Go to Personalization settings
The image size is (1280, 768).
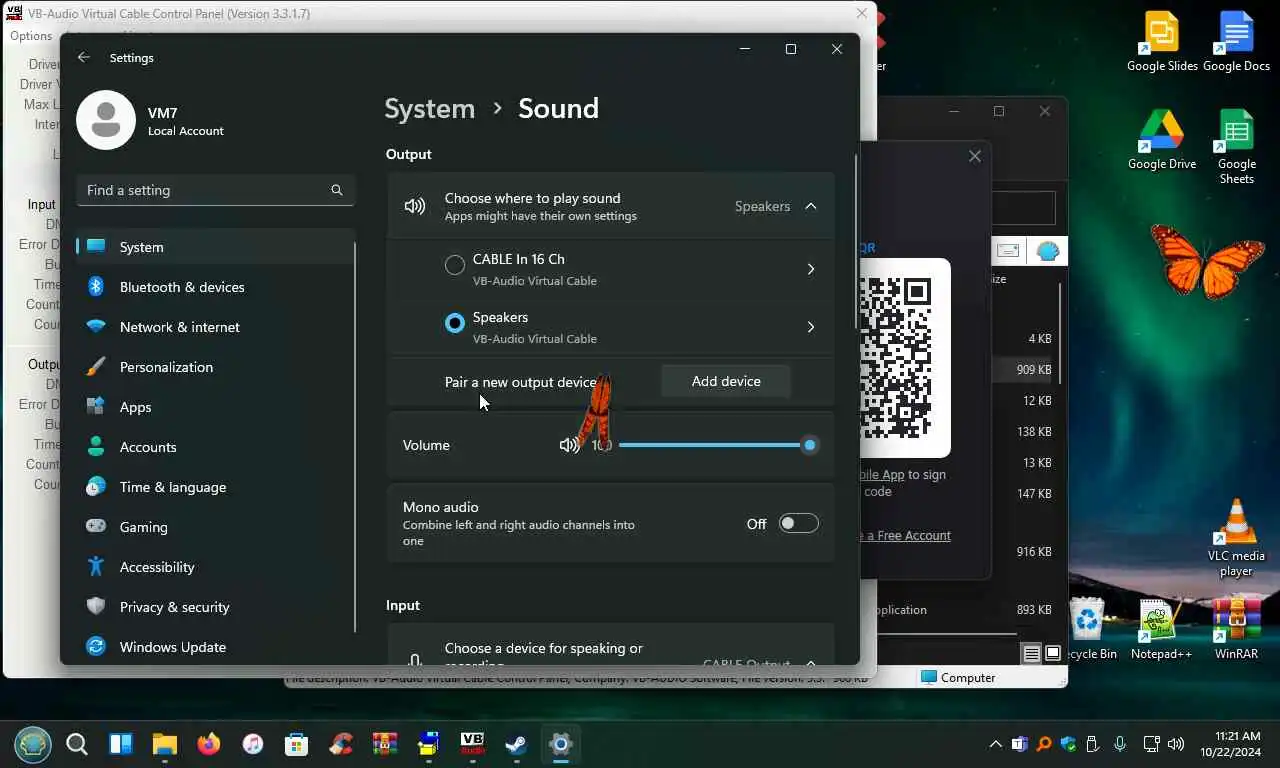pos(215,367)
